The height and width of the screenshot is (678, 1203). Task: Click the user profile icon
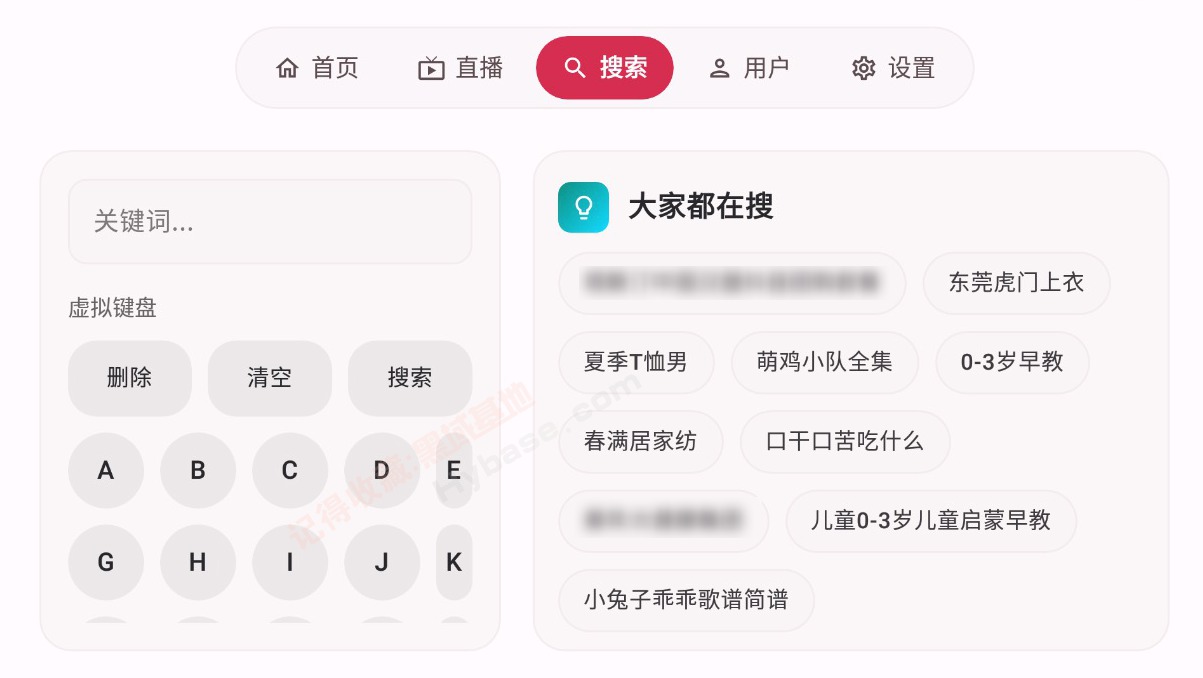[x=719, y=68]
